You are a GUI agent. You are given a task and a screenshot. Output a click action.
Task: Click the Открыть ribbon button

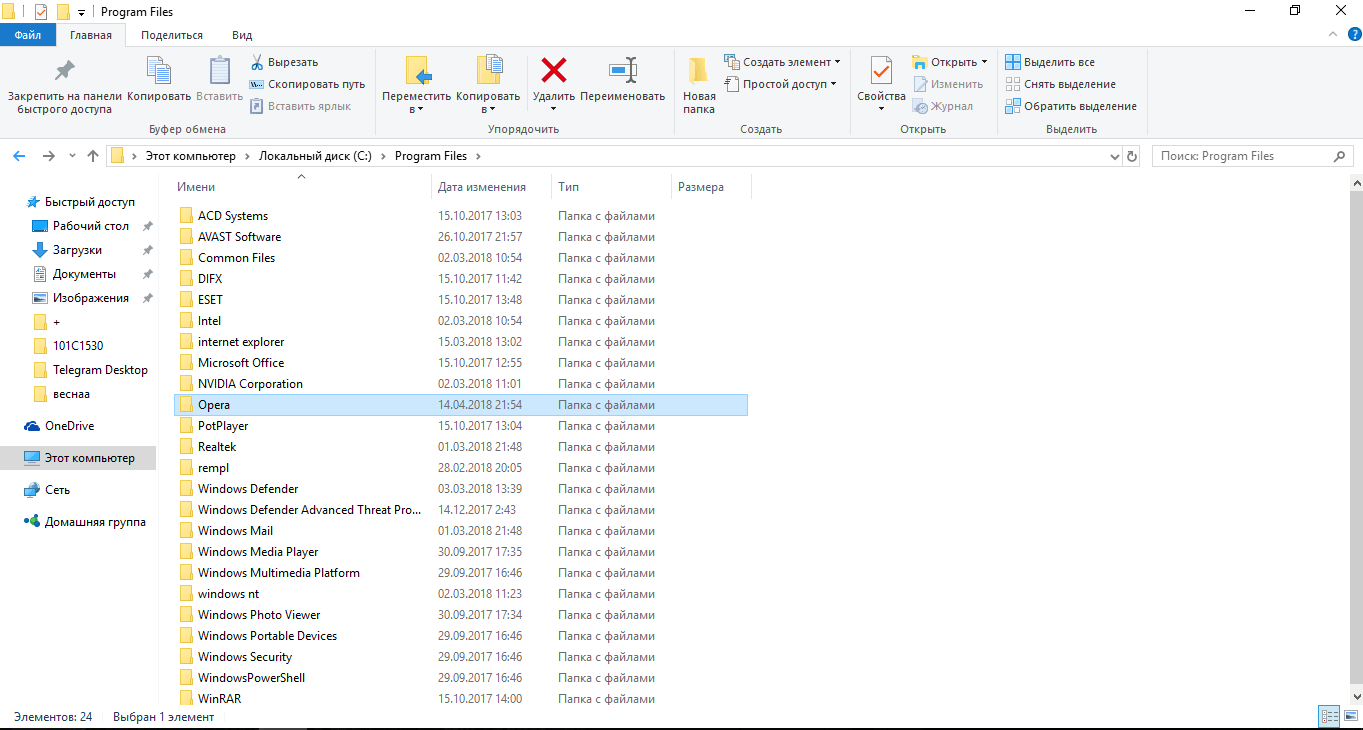pos(950,62)
